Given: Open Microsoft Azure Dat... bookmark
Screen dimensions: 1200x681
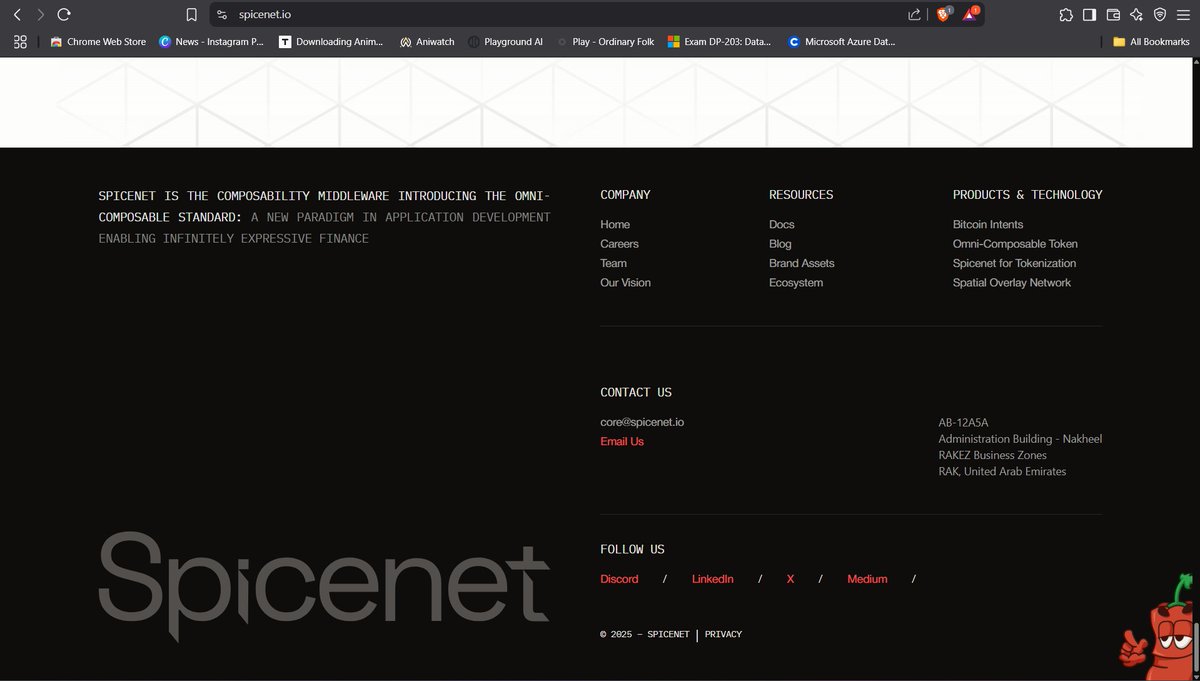Looking at the screenshot, I should tap(841, 42).
